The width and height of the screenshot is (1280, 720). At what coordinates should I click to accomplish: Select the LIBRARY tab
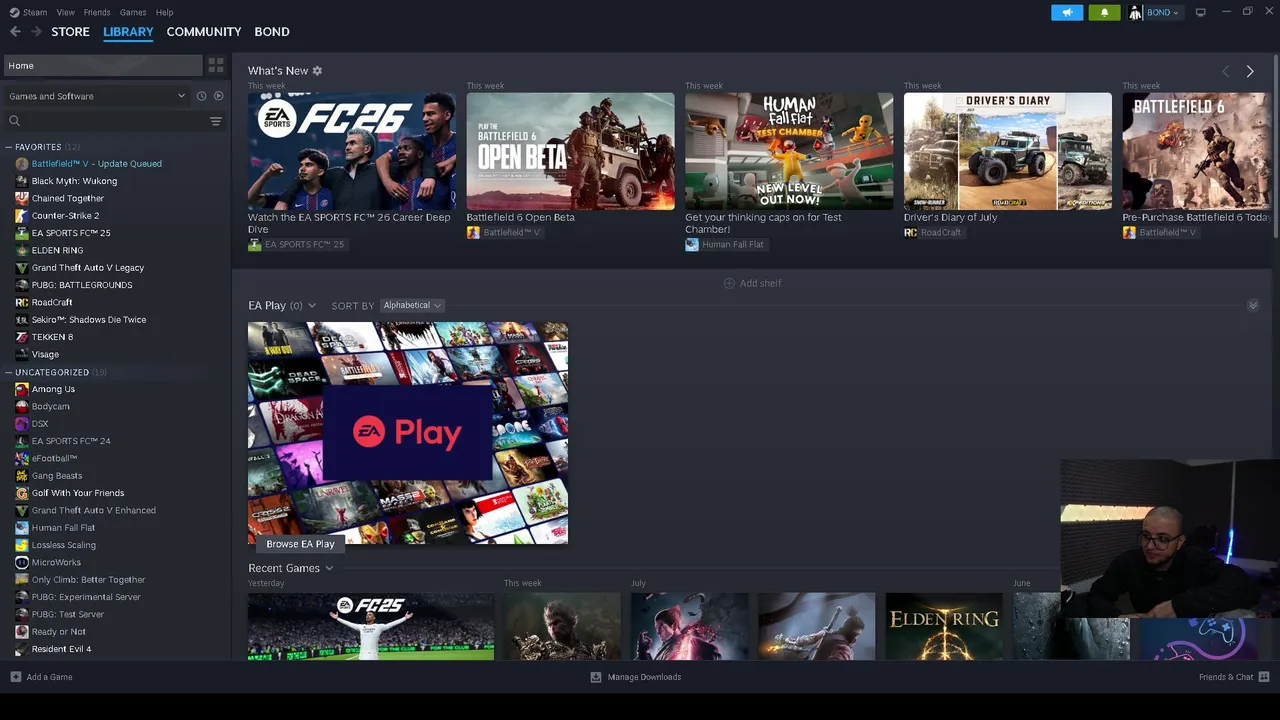[128, 32]
